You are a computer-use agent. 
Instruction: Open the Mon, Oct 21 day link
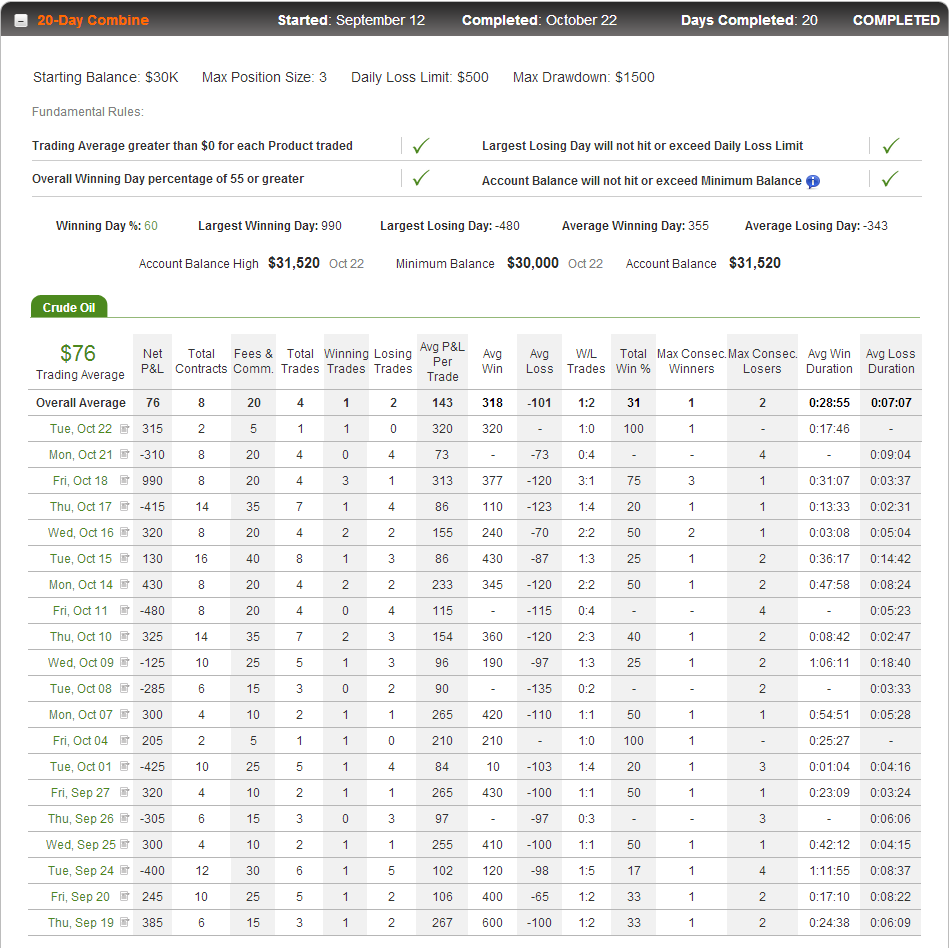coord(81,455)
